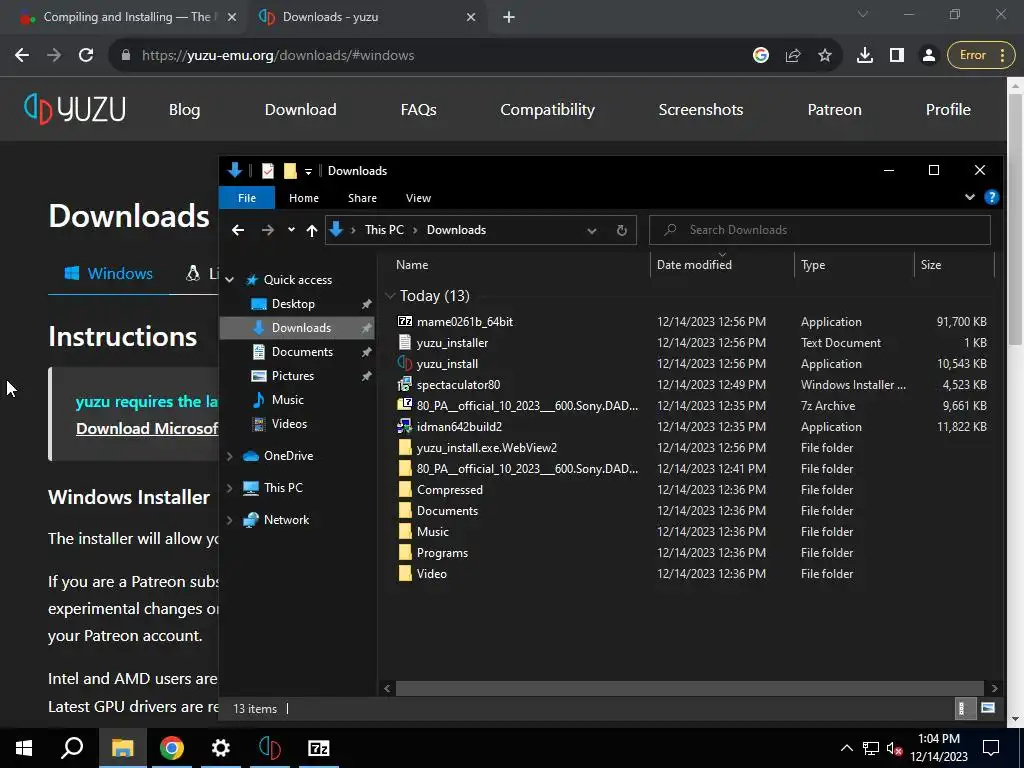
Task: Open the Windows Start menu
Action: click(x=24, y=748)
